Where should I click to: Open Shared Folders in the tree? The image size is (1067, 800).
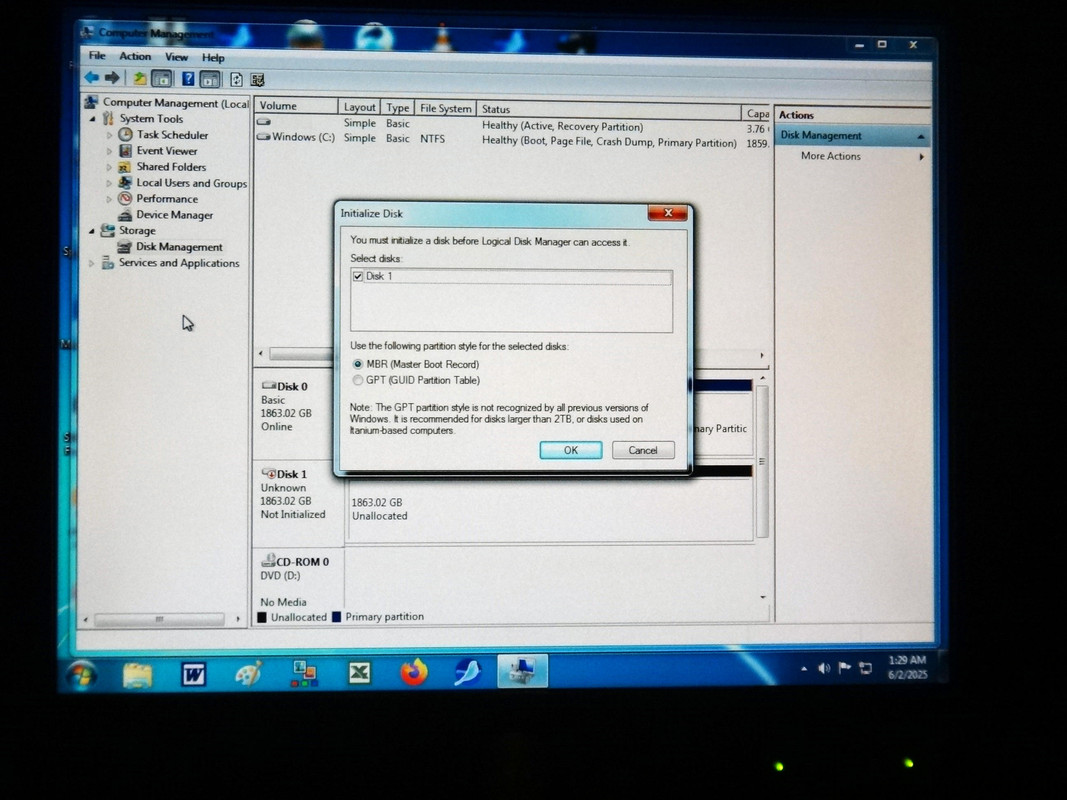coord(171,167)
